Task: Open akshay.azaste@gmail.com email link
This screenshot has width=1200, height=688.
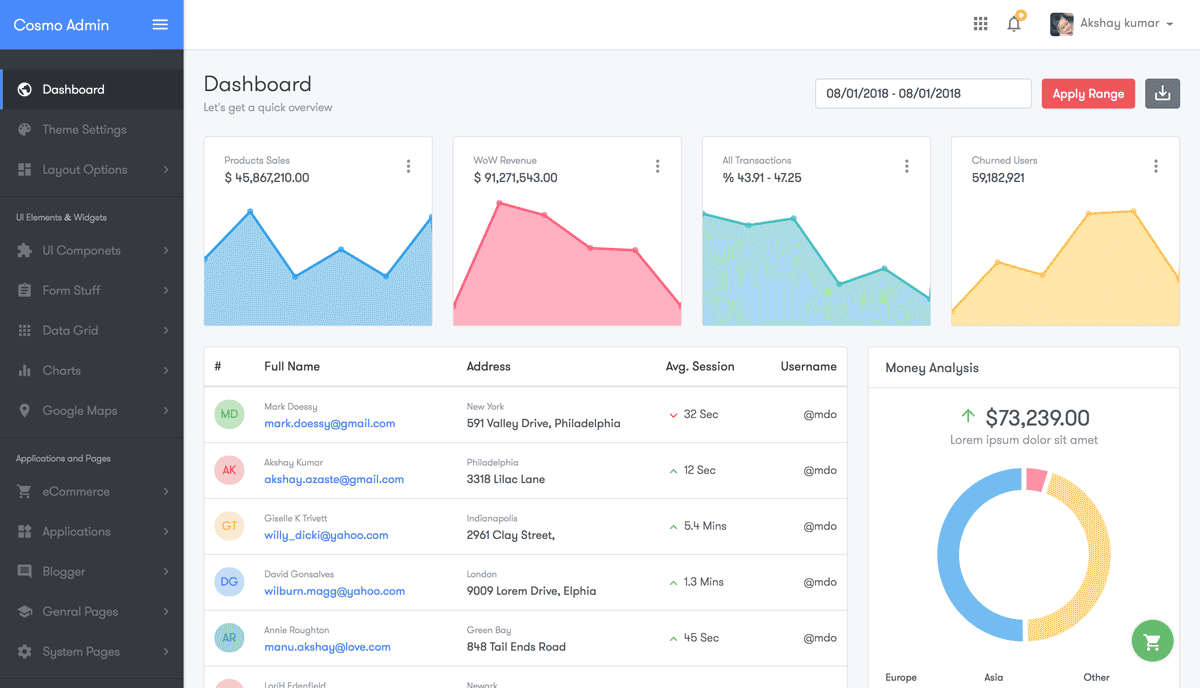Action: [334, 480]
